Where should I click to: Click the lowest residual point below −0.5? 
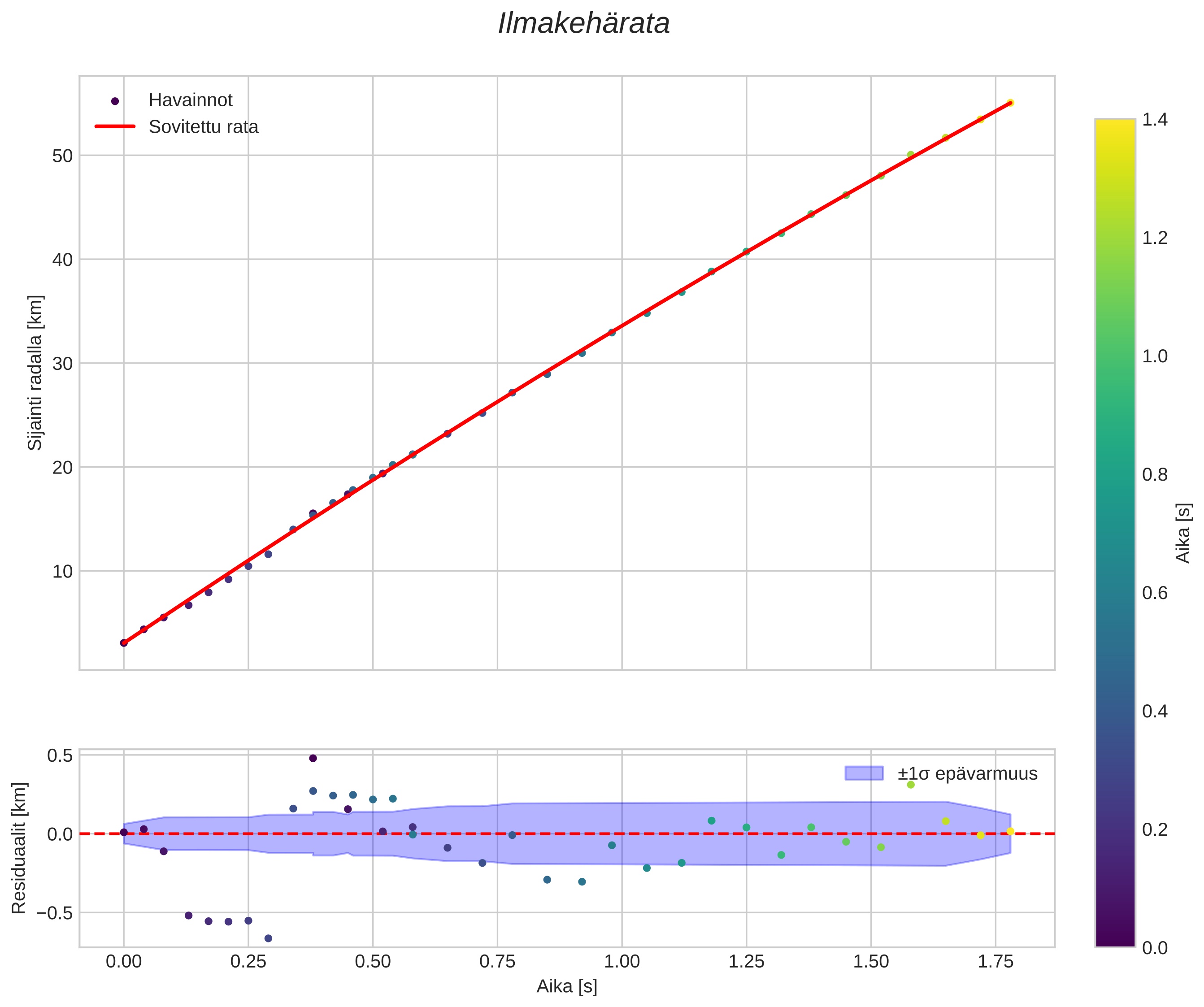click(268, 938)
